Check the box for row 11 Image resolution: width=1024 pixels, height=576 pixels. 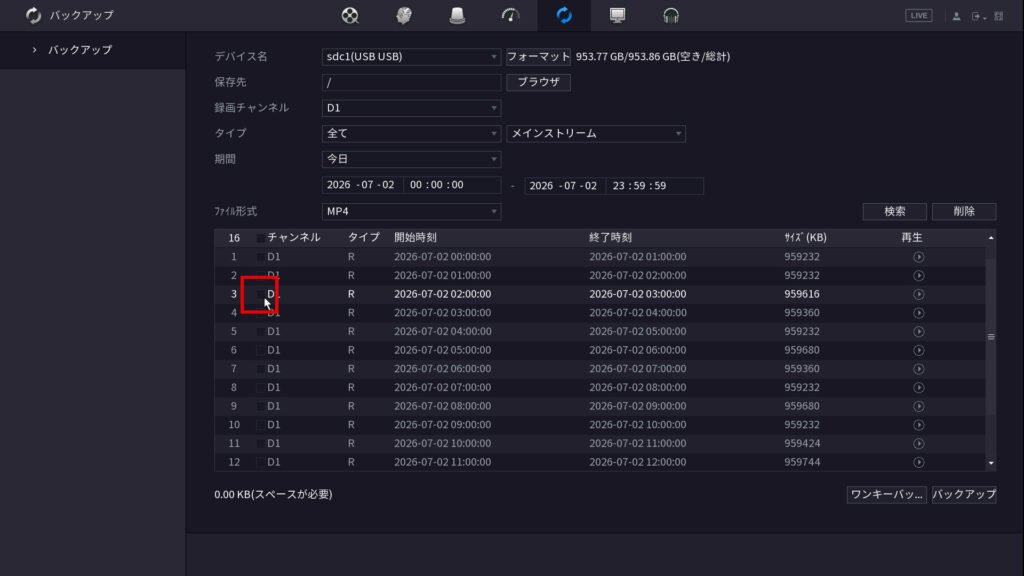(260, 443)
